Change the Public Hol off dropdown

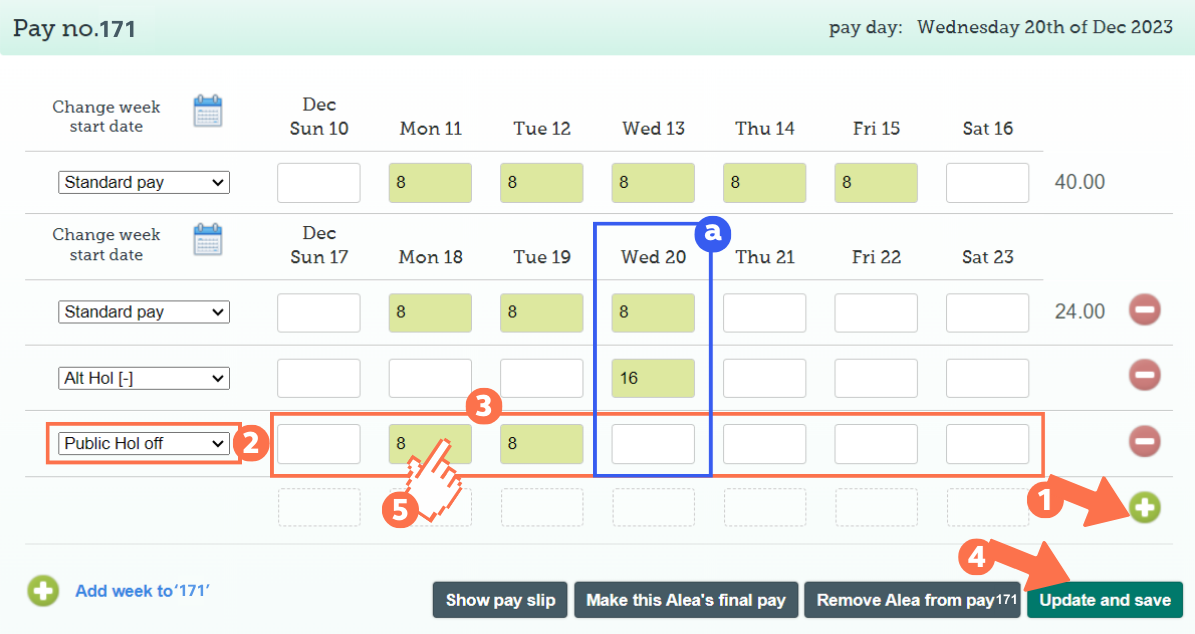[143, 443]
